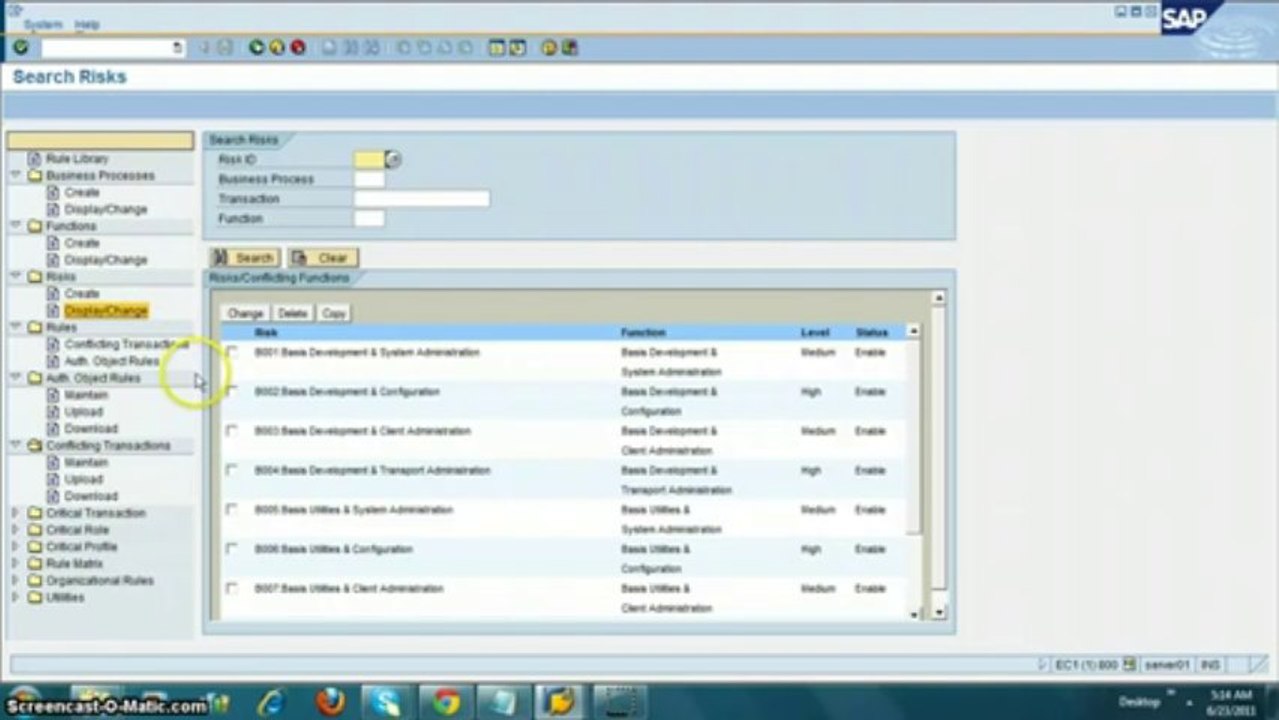Click the Previous Page icon
Image resolution: width=1279 pixels, height=720 pixels.
pyautogui.click(x=424, y=47)
